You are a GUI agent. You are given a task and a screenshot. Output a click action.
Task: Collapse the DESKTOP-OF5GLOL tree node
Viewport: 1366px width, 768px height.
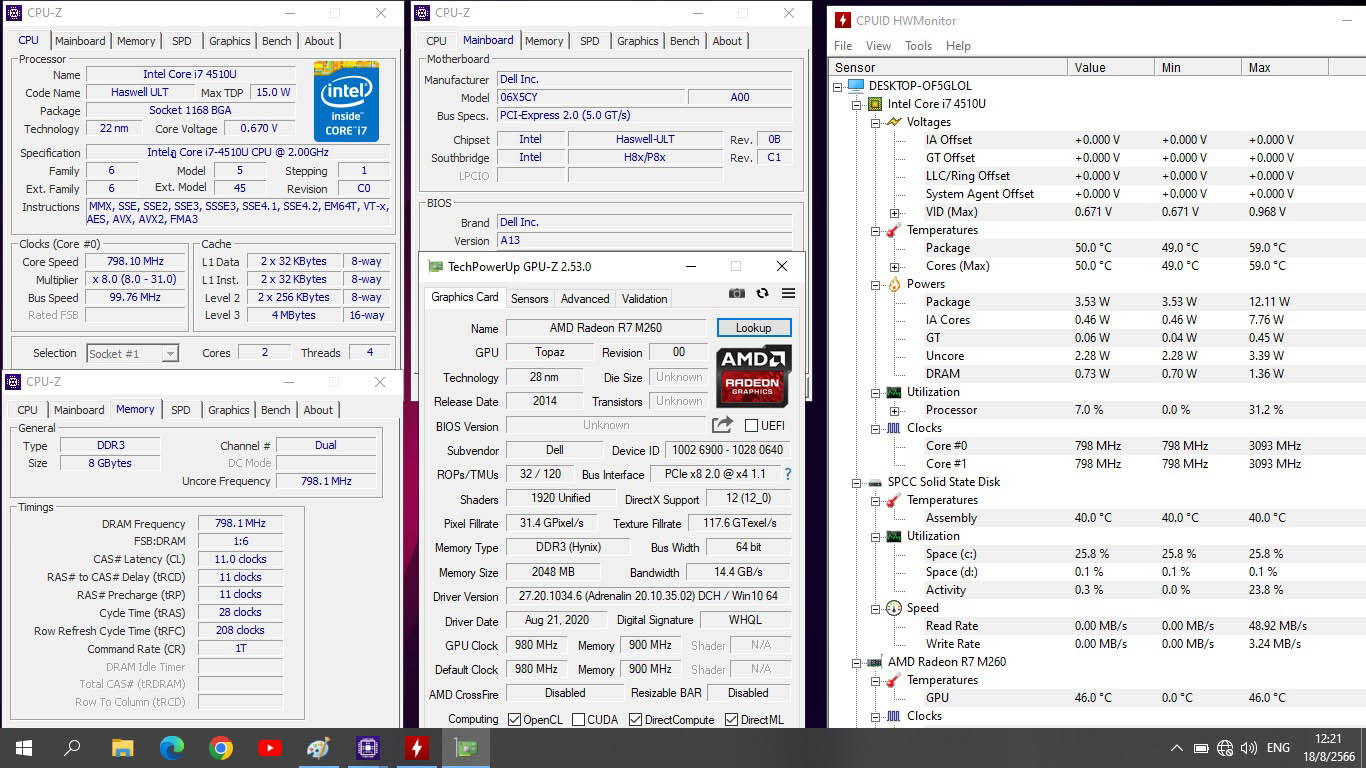coord(837,86)
